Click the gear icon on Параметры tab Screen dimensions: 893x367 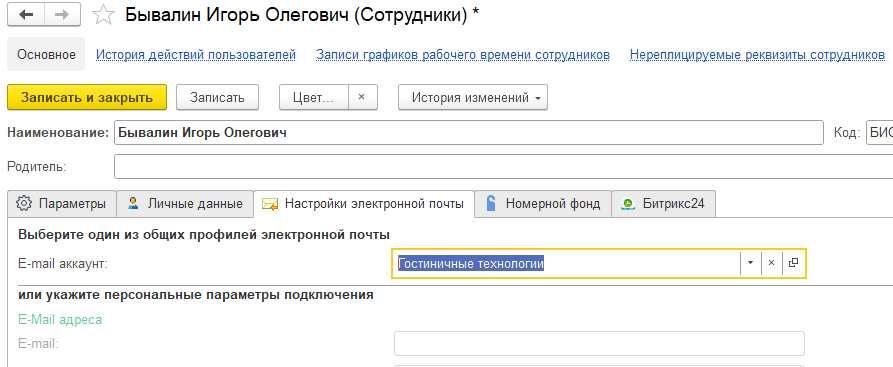(x=23, y=204)
